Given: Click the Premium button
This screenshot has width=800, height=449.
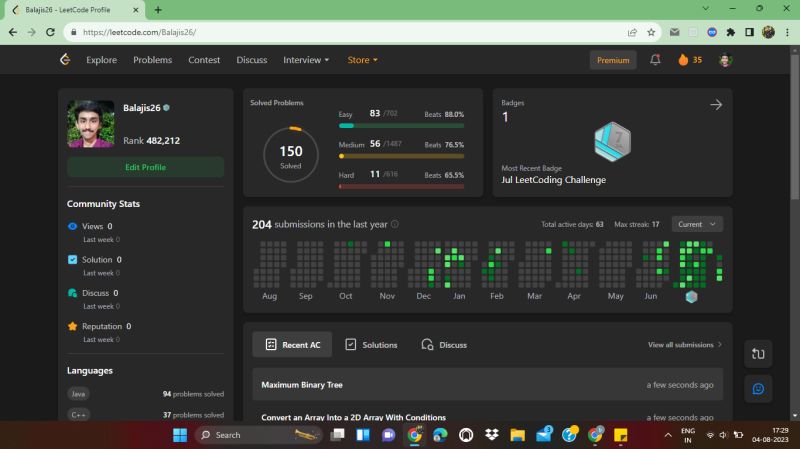Looking at the screenshot, I should tap(613, 60).
